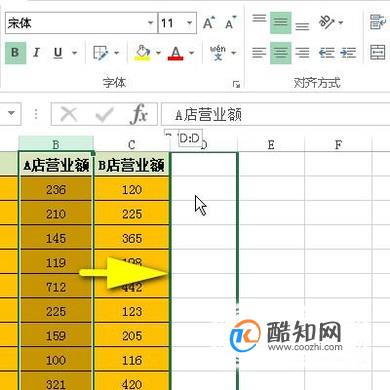Toggle Italic formatting button
390x390 pixels.
[37, 53]
